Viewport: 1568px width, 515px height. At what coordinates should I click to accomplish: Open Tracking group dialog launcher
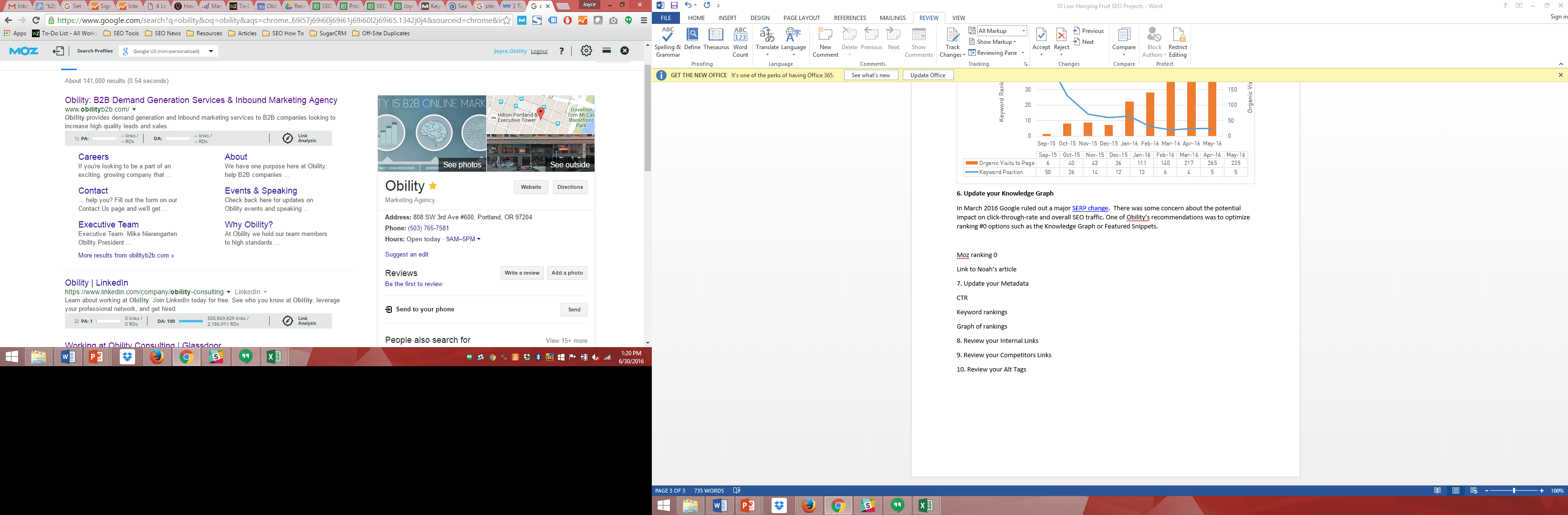[x=1025, y=64]
